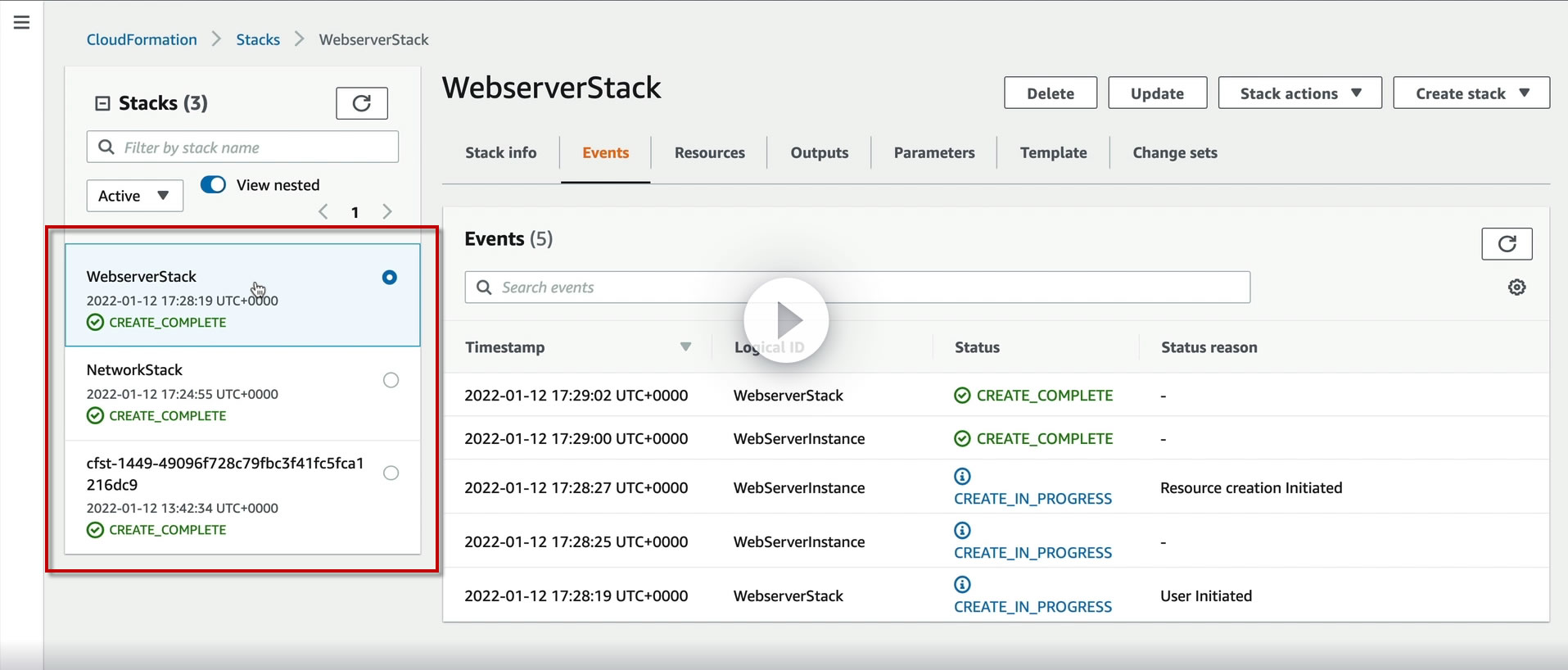Focus the Search events field
This screenshot has width=1568, height=670.
pos(857,287)
